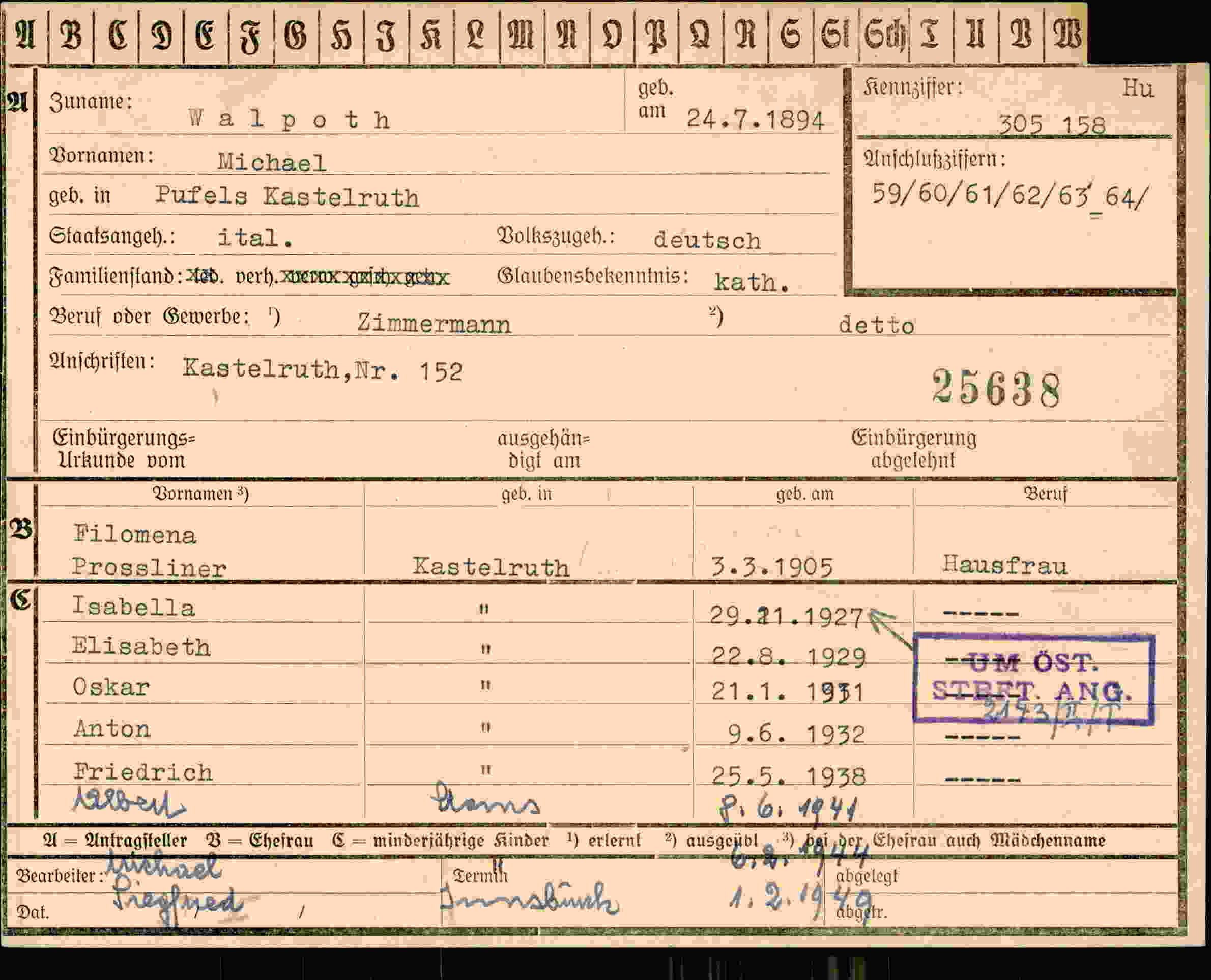Click maiden name 'Prossliner'
1211x980 pixels.
tap(149, 567)
